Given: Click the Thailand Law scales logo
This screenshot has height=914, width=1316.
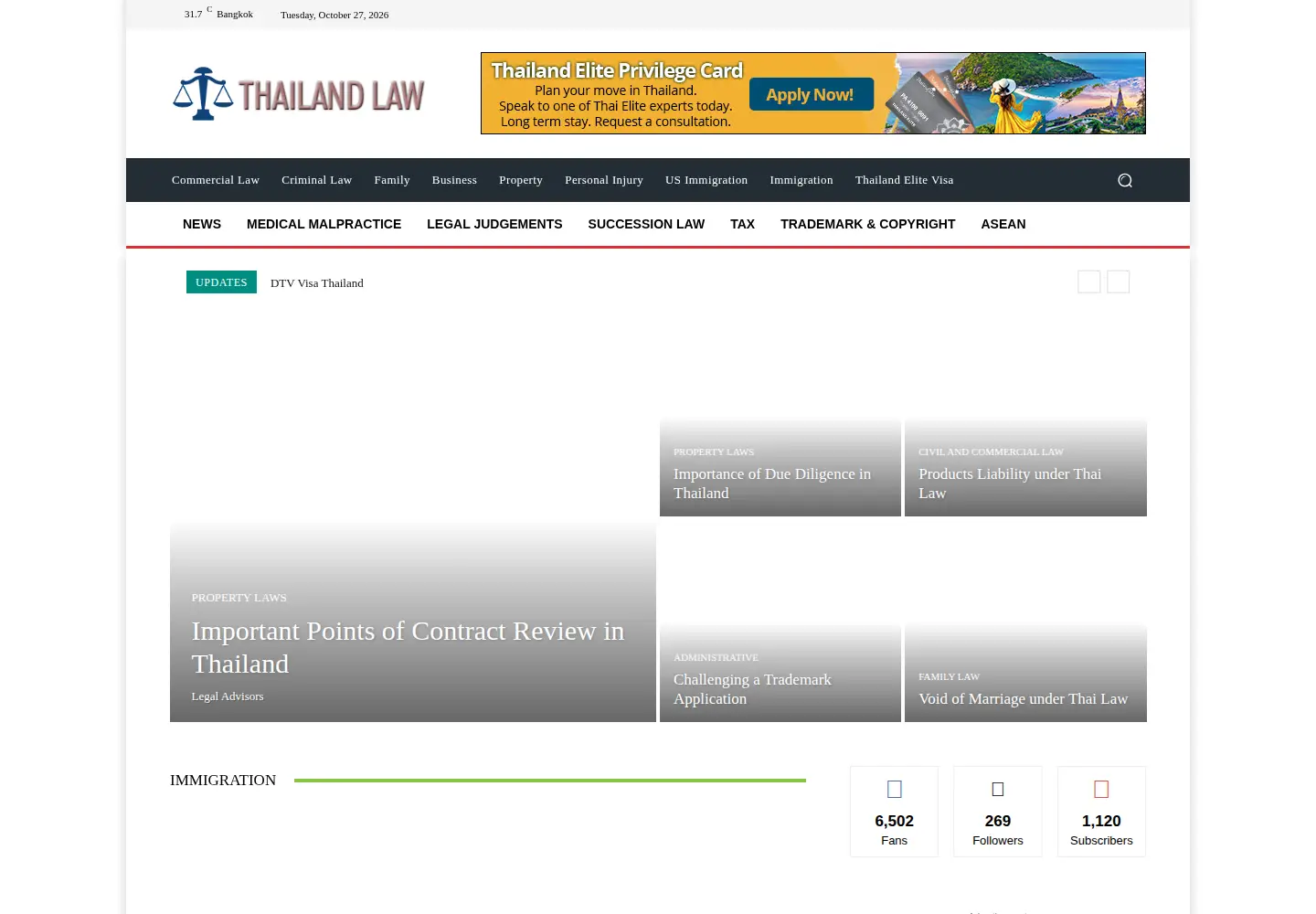Looking at the screenshot, I should point(299,94).
